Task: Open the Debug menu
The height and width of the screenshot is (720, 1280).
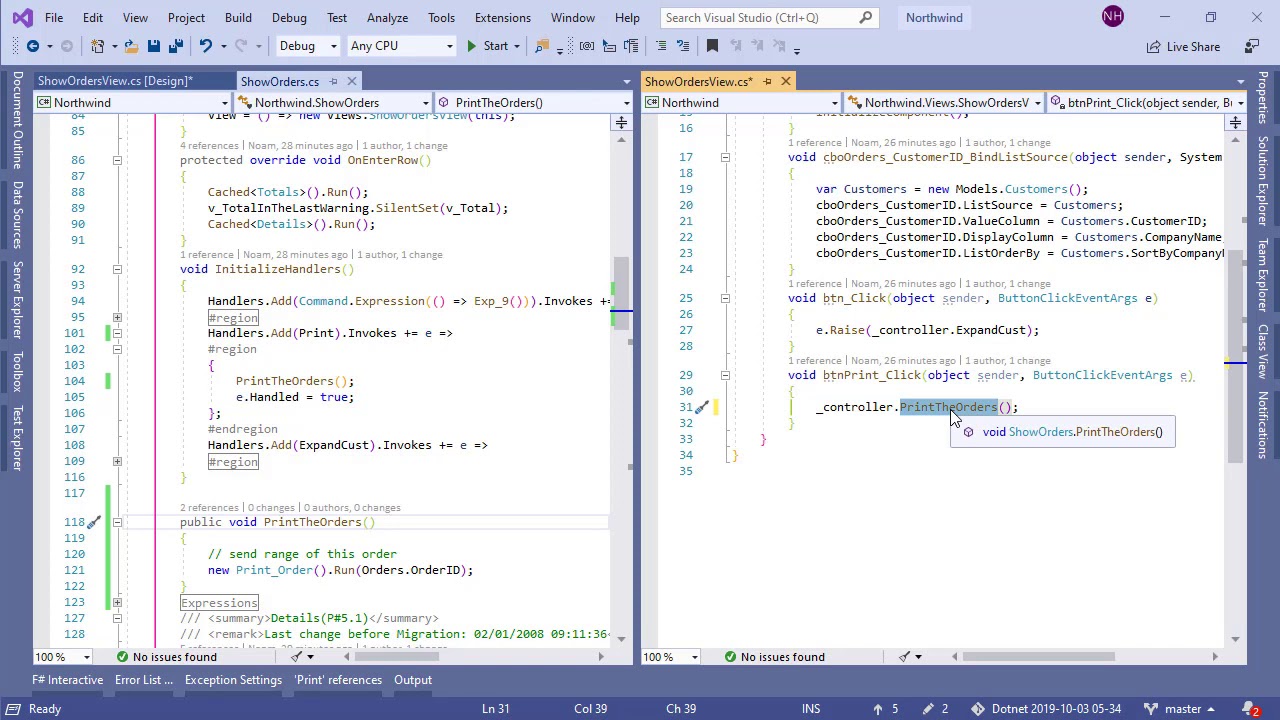Action: pos(289,17)
